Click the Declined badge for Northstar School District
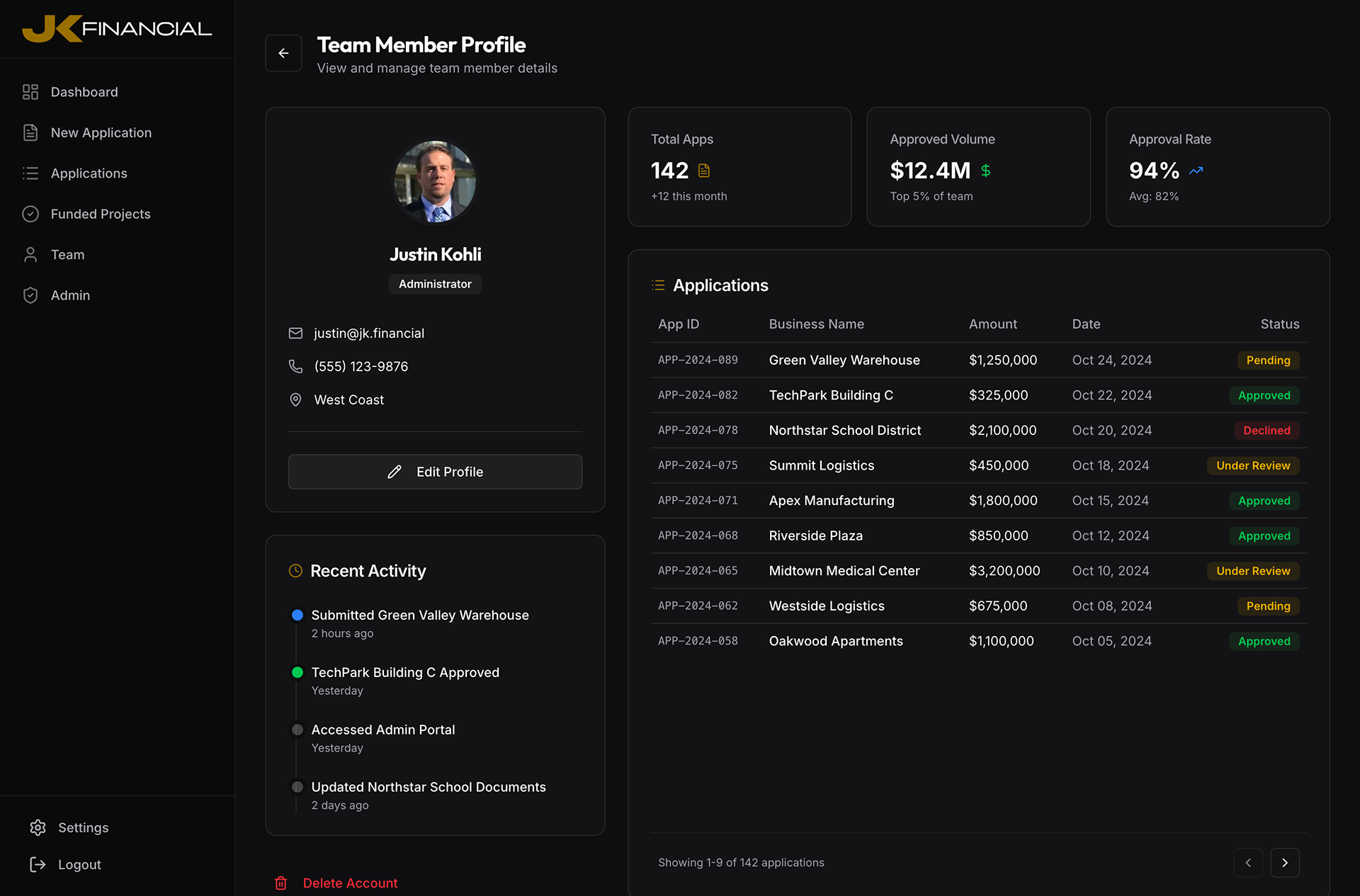Image resolution: width=1360 pixels, height=896 pixels. (1266, 430)
